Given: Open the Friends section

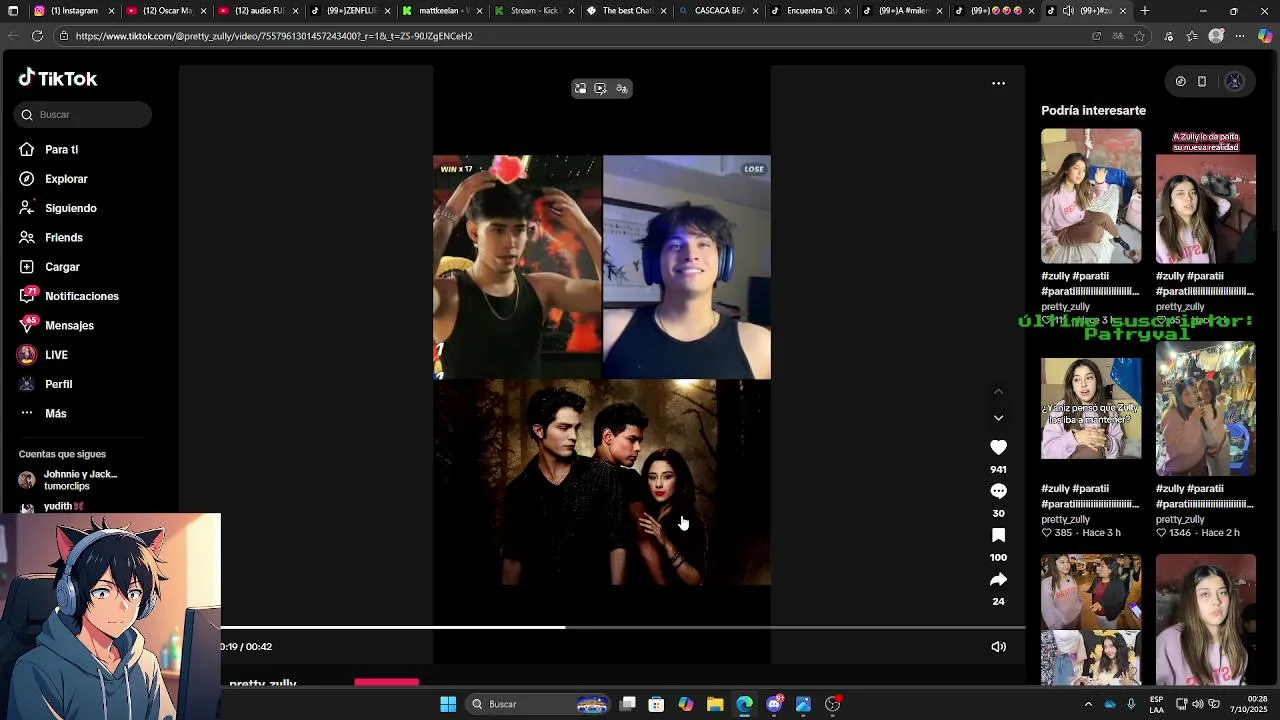Looking at the screenshot, I should click(63, 238).
